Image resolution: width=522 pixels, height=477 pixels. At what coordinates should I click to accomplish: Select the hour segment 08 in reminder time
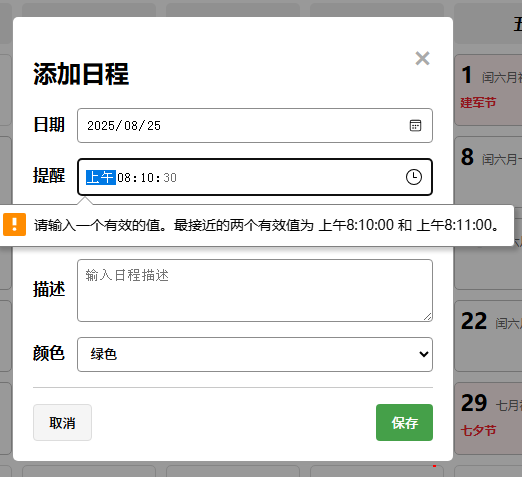pos(124,178)
